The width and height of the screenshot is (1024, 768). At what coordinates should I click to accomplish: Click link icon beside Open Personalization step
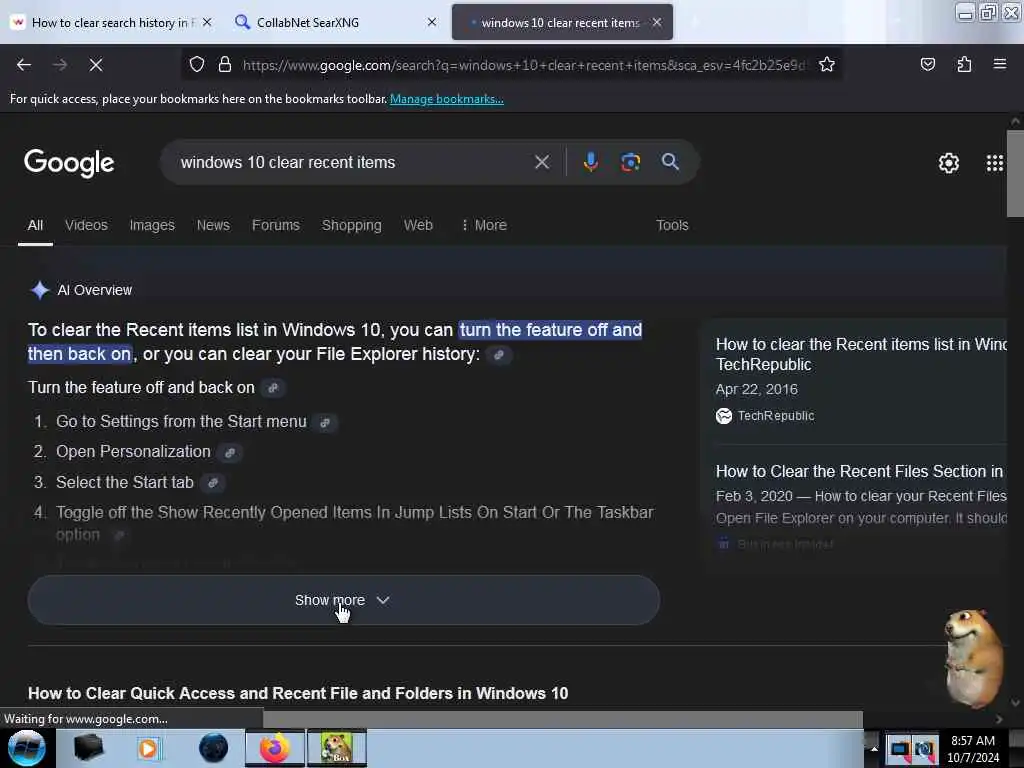coord(230,453)
